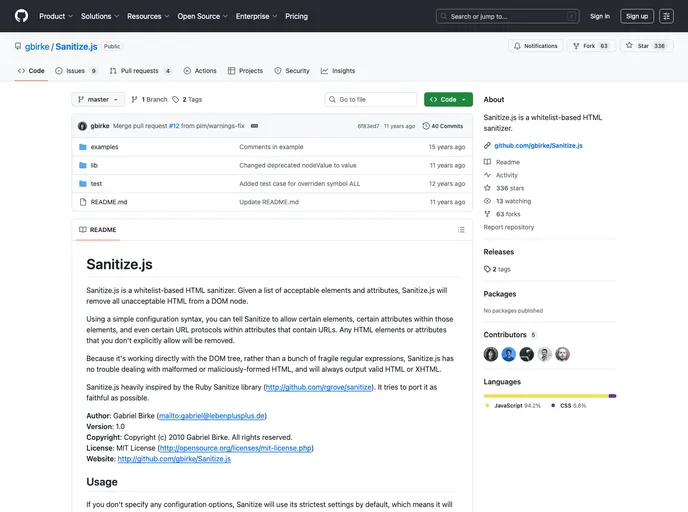The height and width of the screenshot is (512, 688).
Task: Click the link chain icon in About
Action: coord(487,145)
